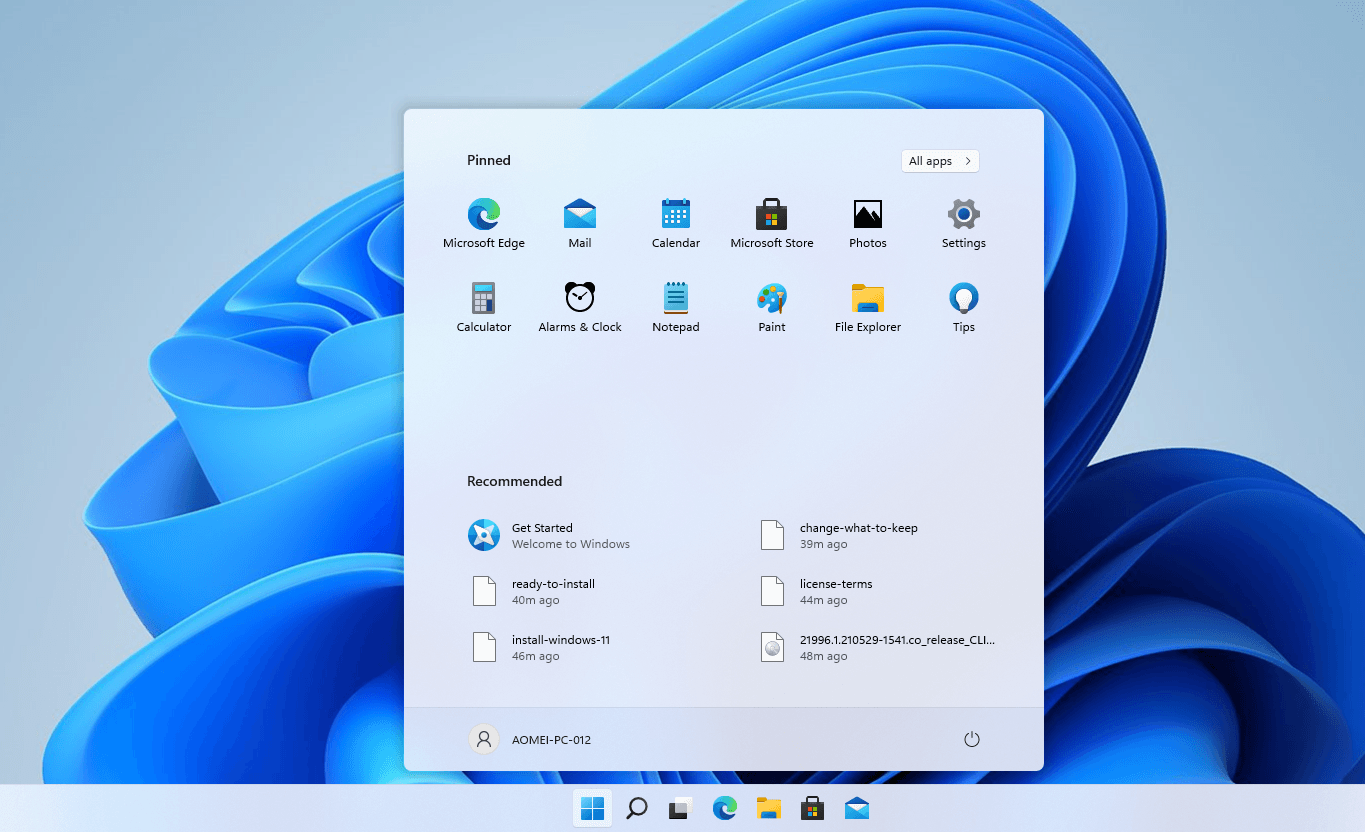Expand the All apps list
Viewport: 1365px width, 832px height.
(939, 160)
